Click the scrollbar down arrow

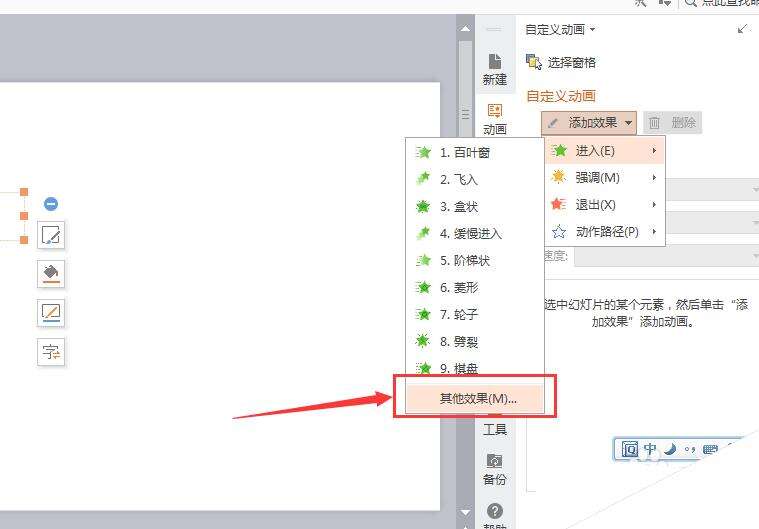[465, 512]
